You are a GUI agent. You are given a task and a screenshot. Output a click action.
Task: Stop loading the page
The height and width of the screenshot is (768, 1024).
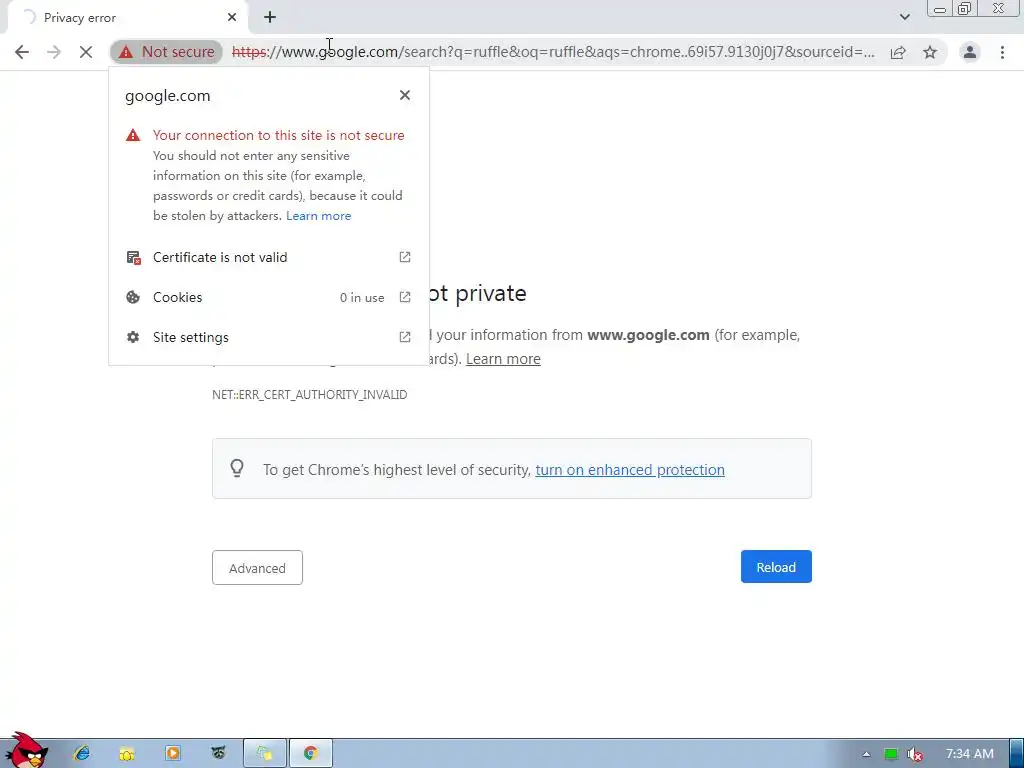[x=86, y=52]
